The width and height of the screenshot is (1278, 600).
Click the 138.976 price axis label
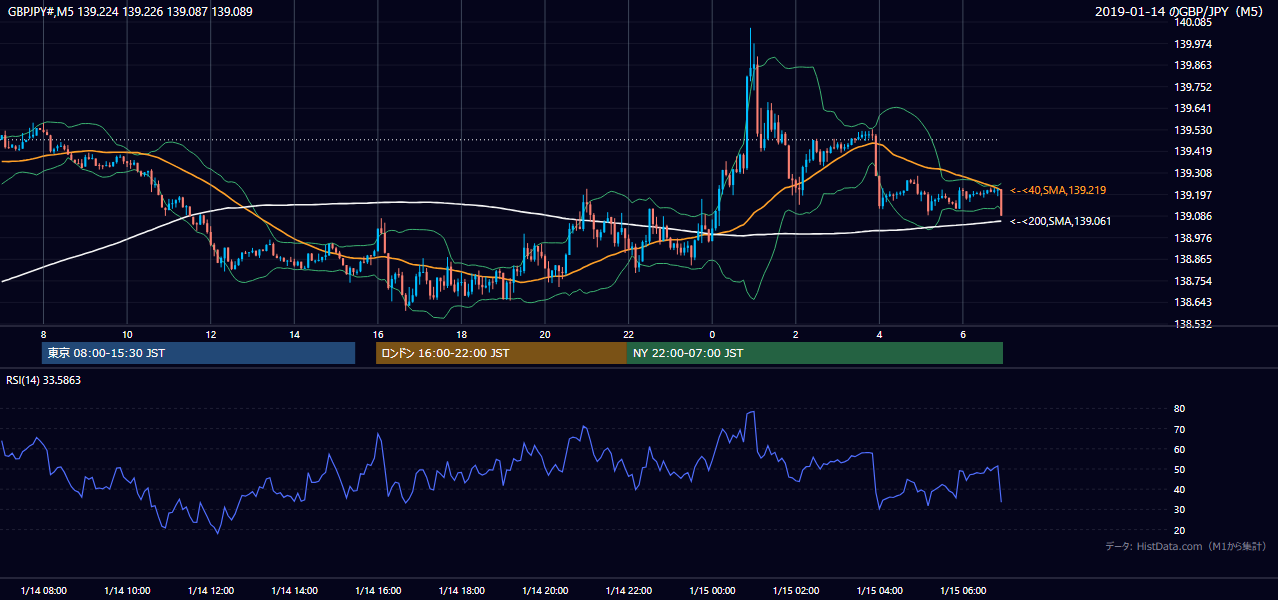point(1194,238)
